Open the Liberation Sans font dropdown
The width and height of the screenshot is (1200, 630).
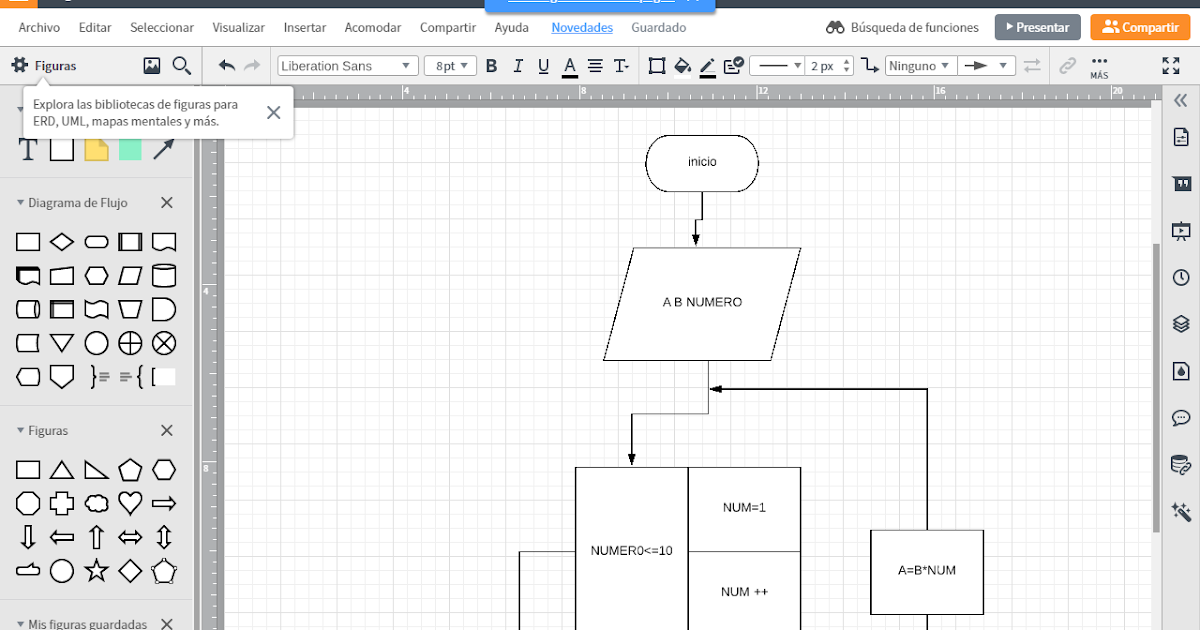pos(346,65)
